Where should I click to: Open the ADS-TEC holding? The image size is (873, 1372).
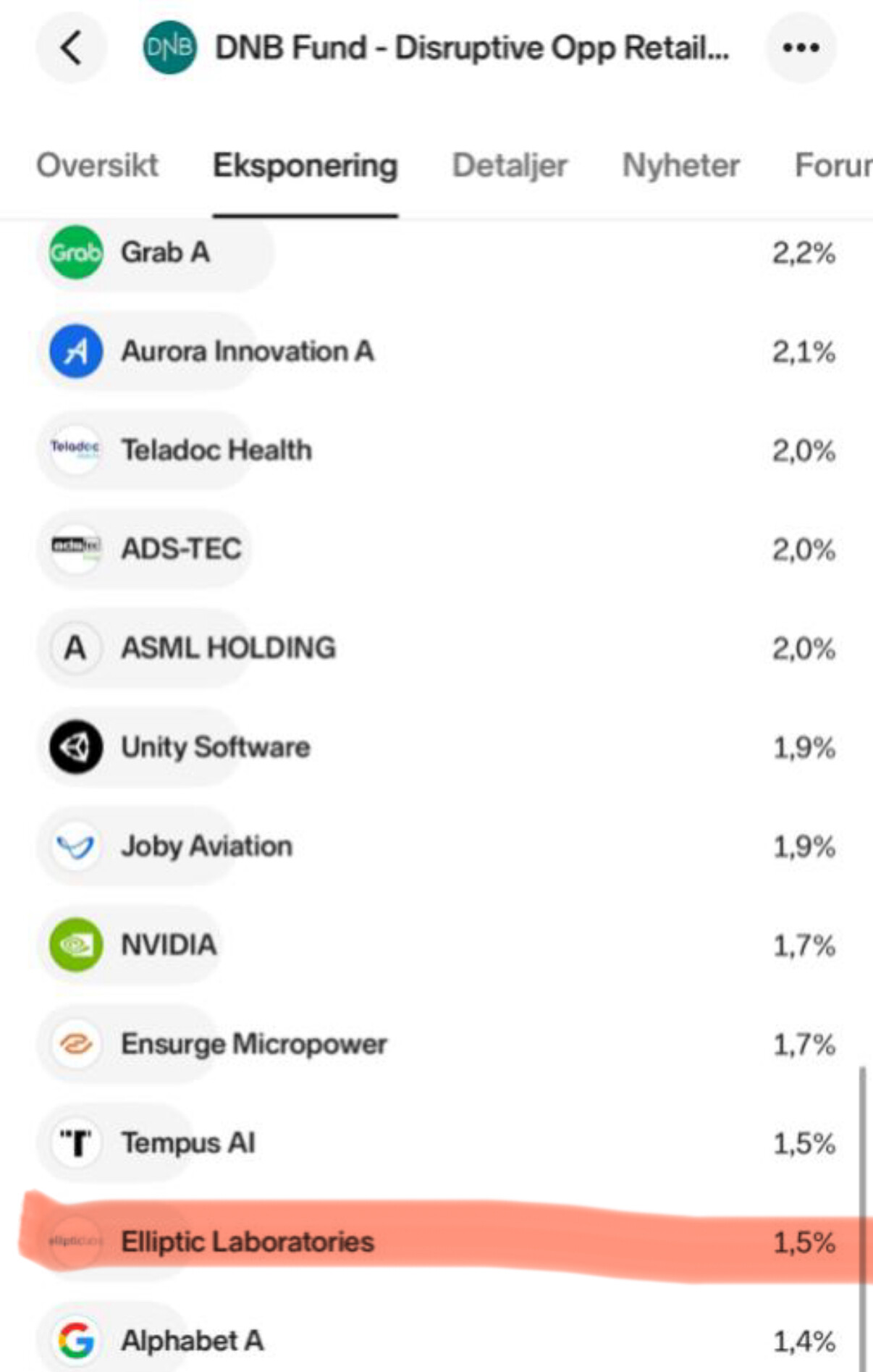pos(436,549)
